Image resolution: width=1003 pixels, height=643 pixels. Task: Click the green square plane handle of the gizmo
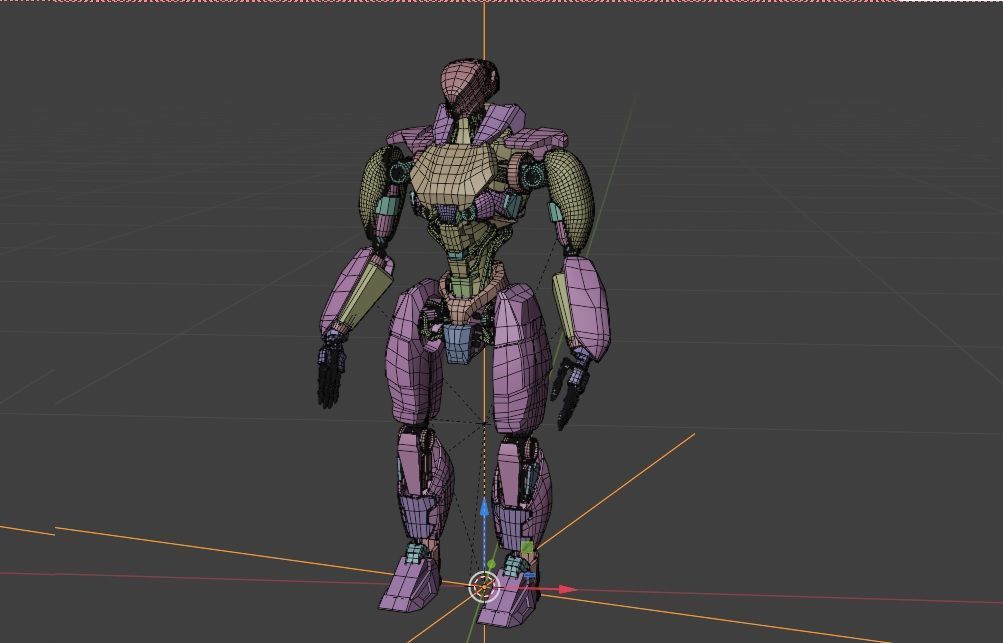click(527, 548)
